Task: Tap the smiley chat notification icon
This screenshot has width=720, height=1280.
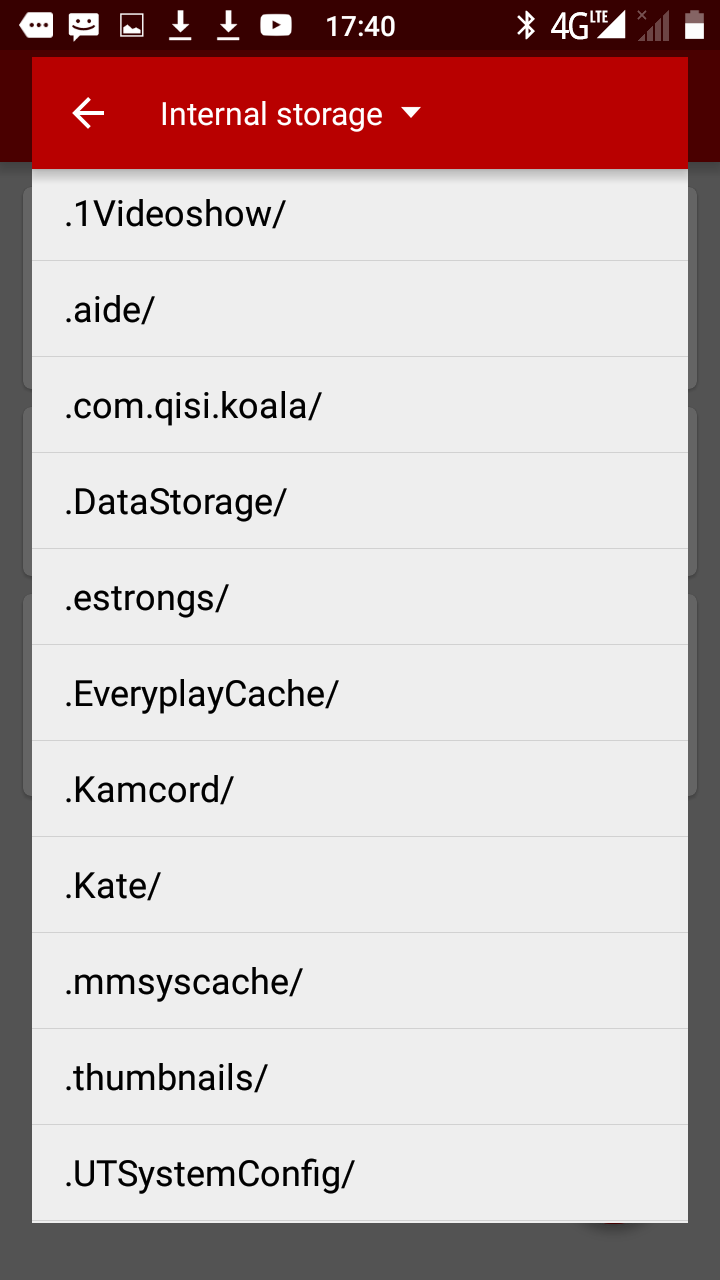Action: point(84,26)
